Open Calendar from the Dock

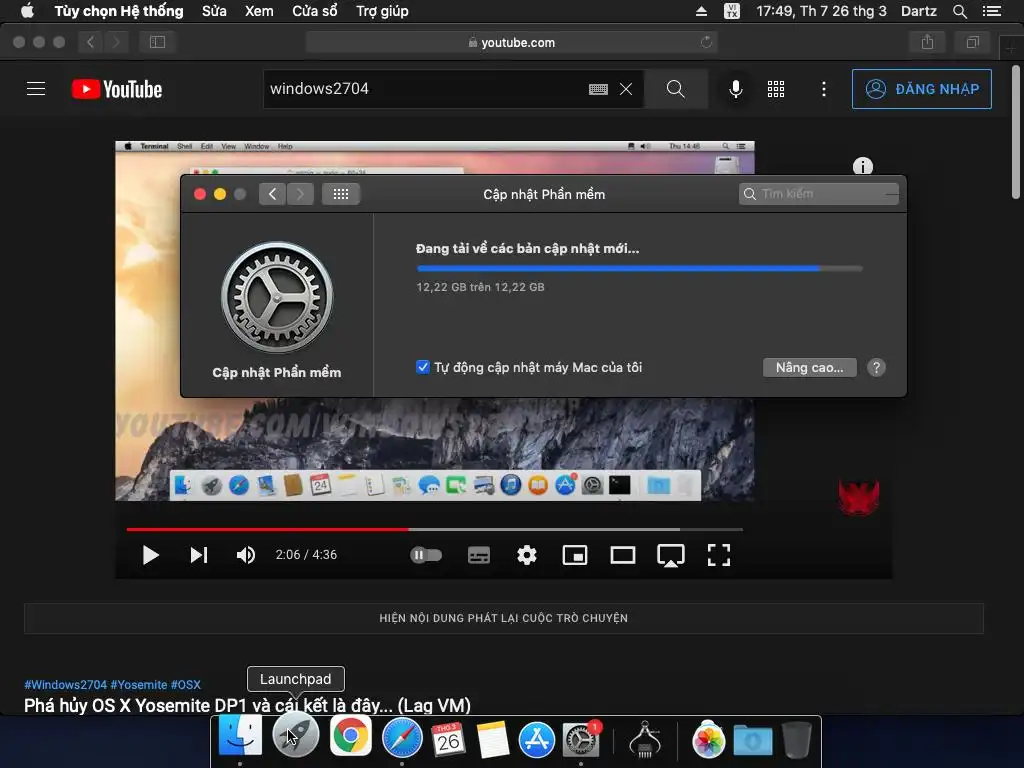pos(448,739)
